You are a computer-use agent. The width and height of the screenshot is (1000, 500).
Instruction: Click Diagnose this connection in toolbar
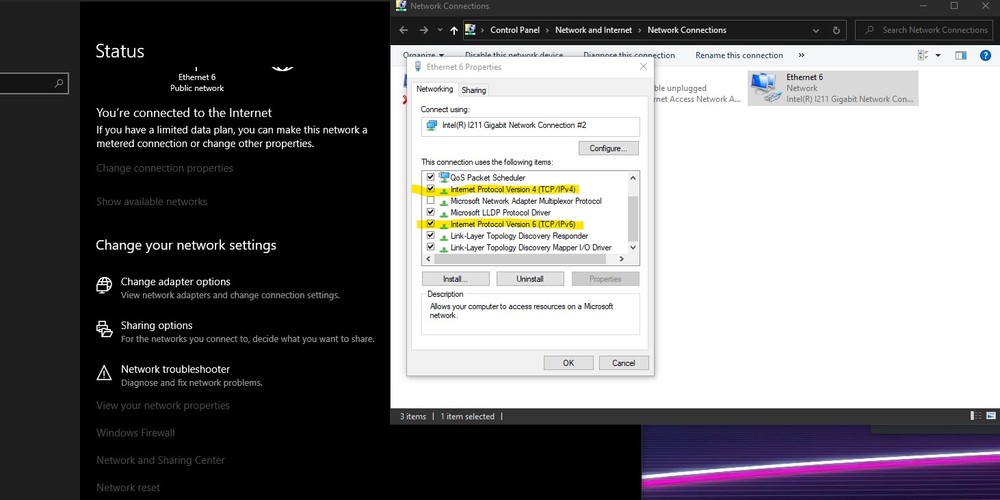click(629, 55)
